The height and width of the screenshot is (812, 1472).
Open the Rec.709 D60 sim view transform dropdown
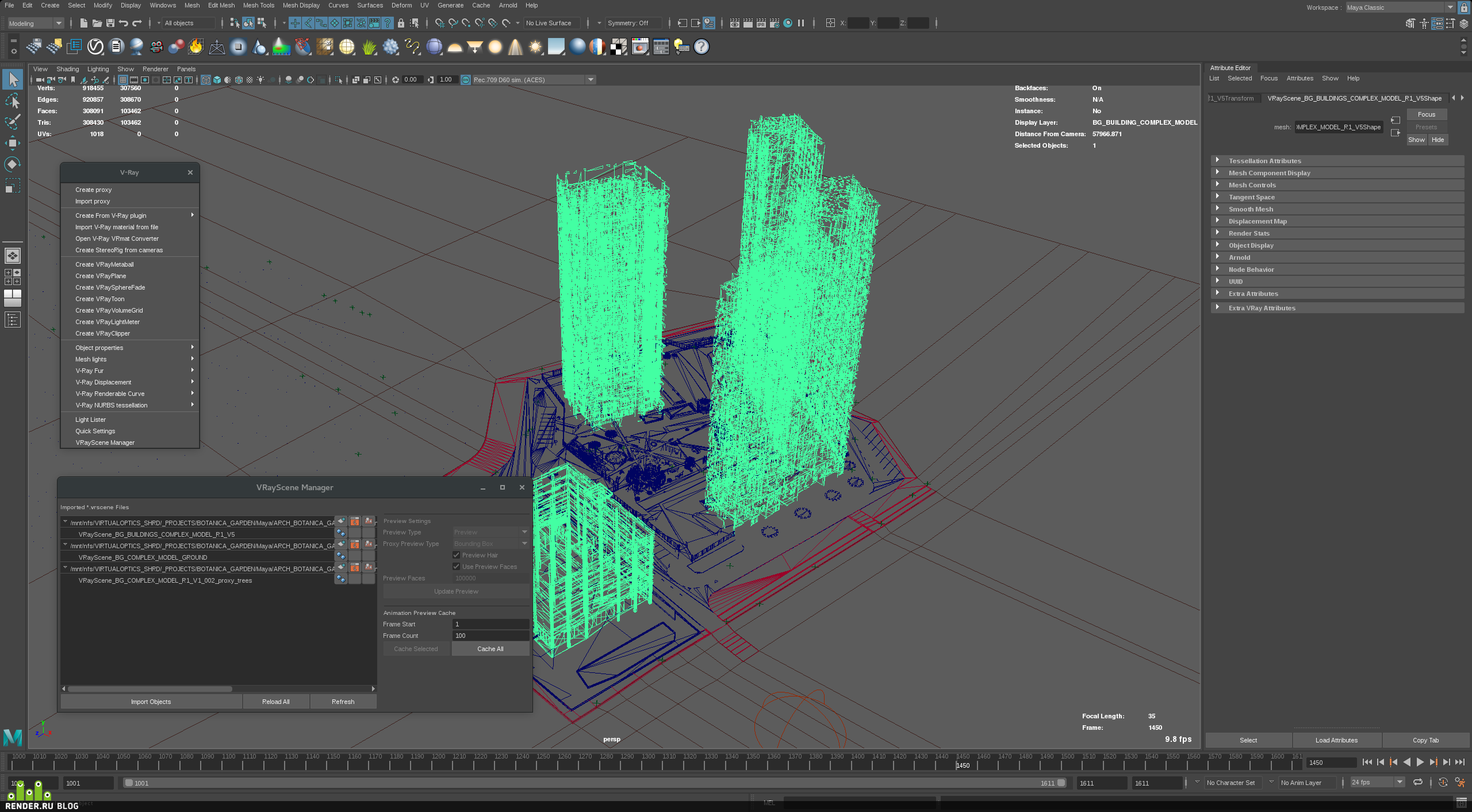point(534,80)
